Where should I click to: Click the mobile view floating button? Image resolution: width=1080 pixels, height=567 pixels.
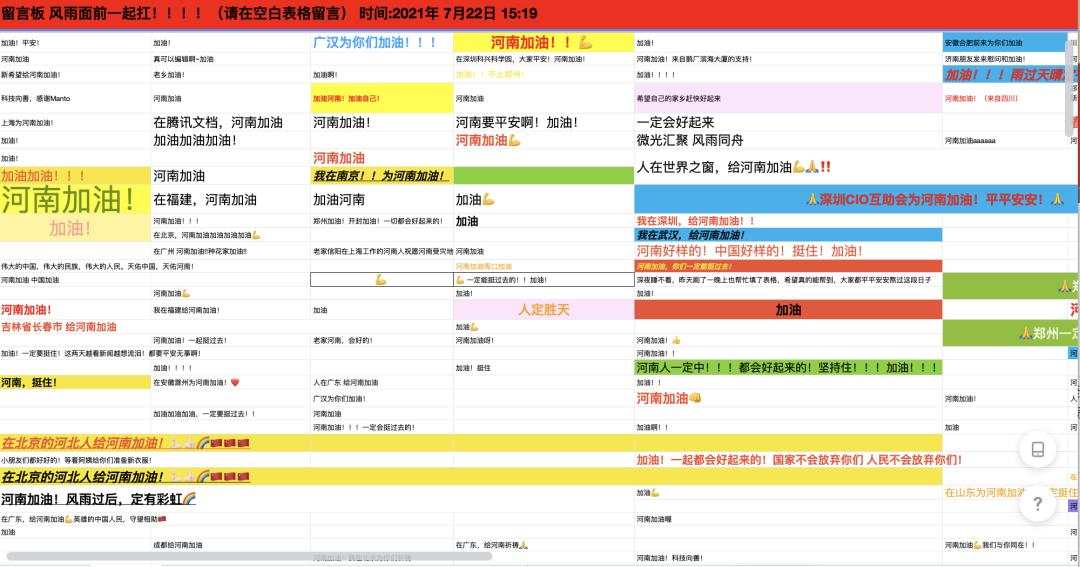coord(1038,450)
